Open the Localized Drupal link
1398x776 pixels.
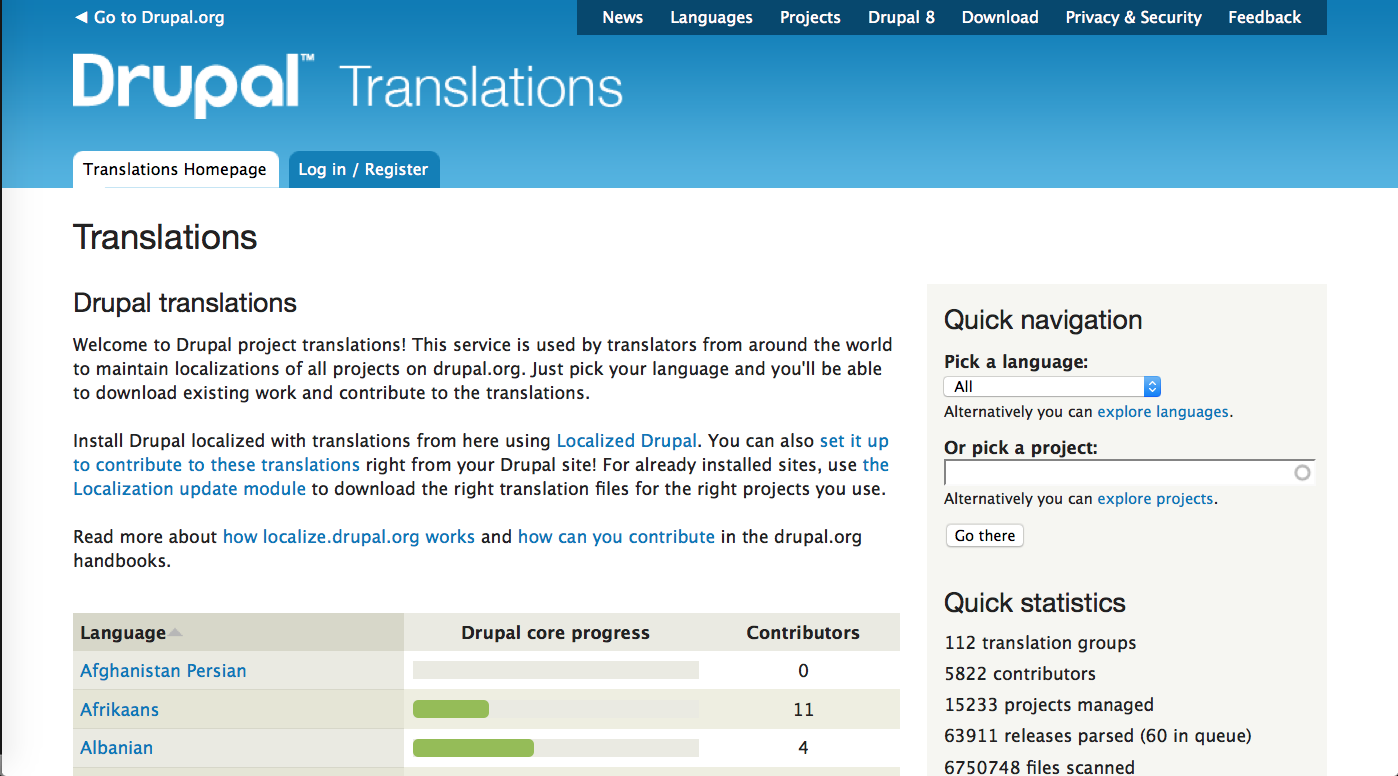pos(626,440)
